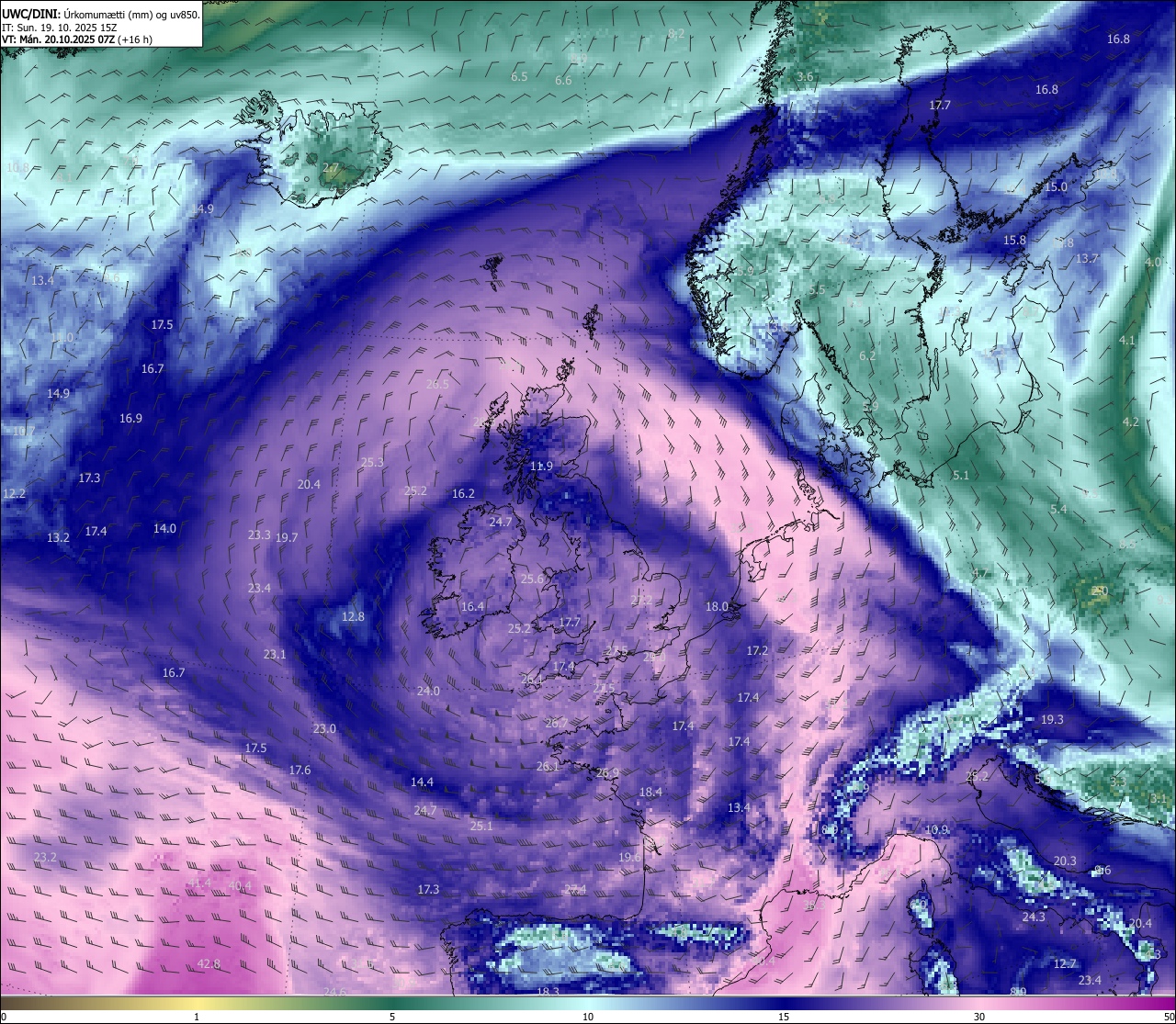Click the 1 label on the color scale
This screenshot has width=1176, height=1024.
click(197, 1017)
